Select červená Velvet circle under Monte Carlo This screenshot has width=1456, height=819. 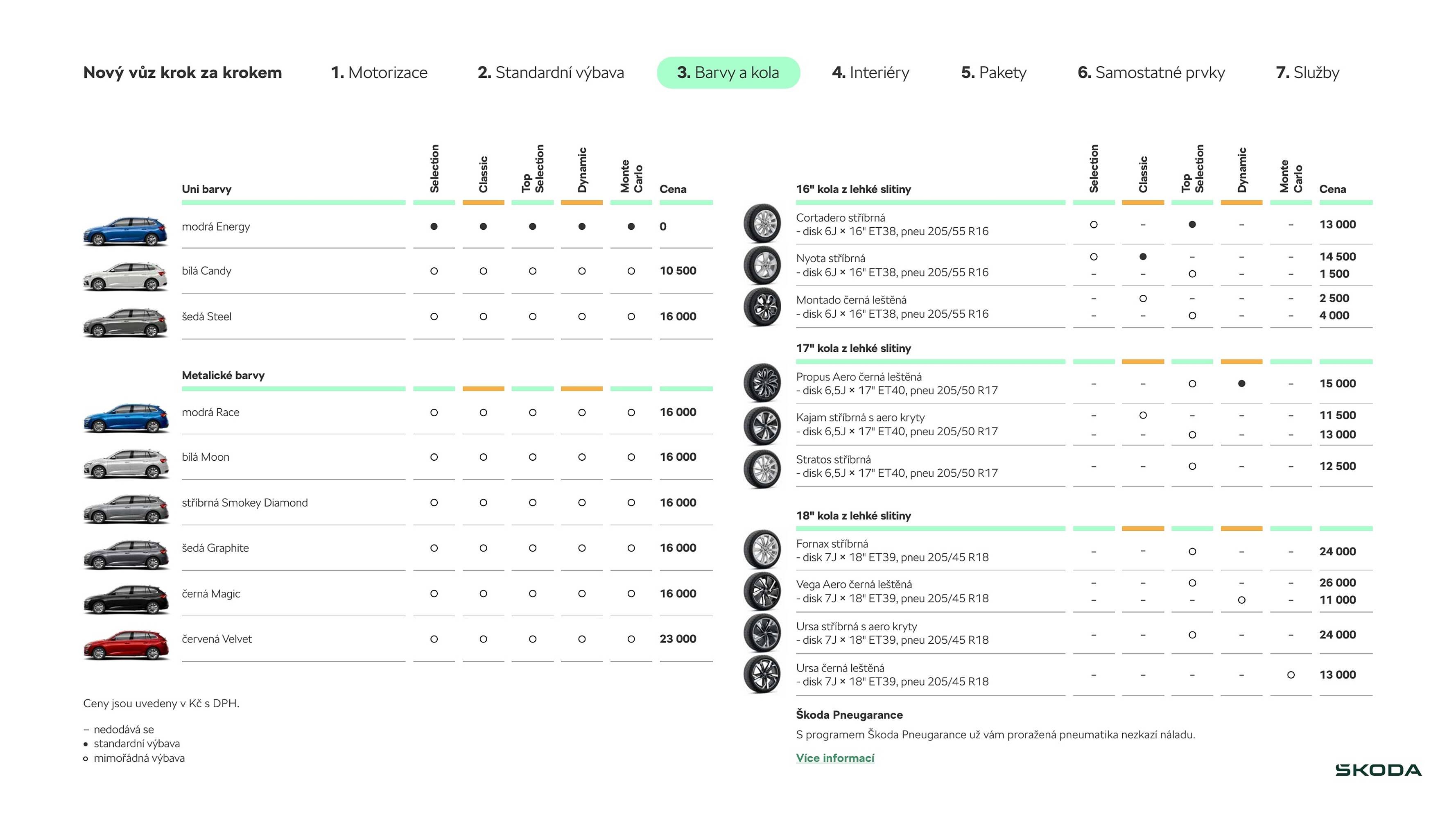tap(631, 639)
